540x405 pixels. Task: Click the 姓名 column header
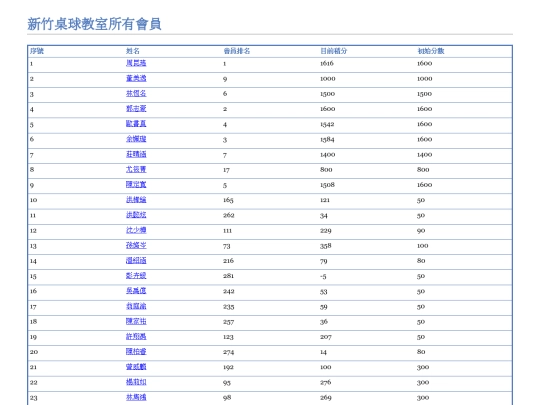(x=133, y=51)
